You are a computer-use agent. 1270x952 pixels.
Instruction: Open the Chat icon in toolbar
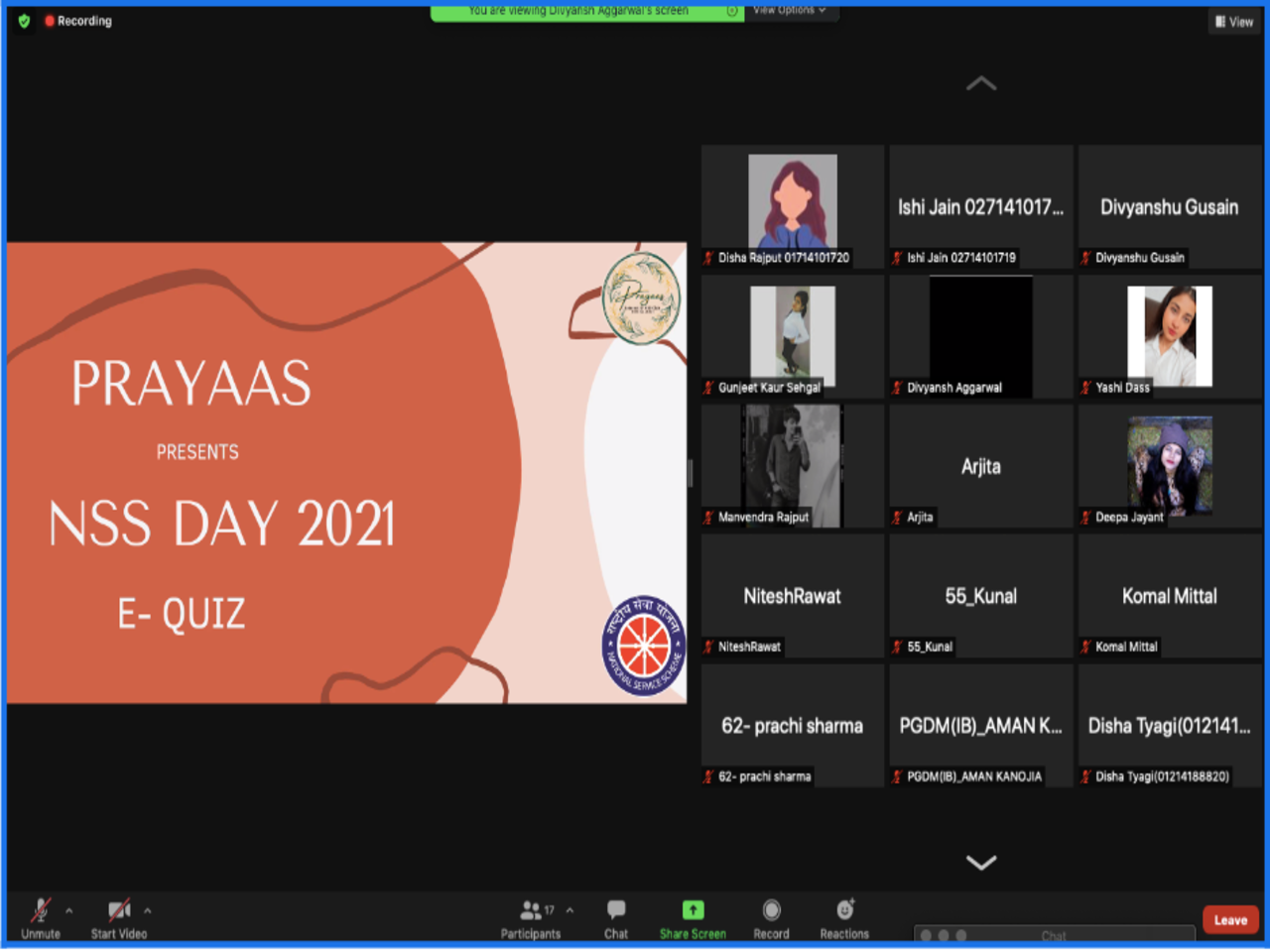pyautogui.click(x=616, y=910)
